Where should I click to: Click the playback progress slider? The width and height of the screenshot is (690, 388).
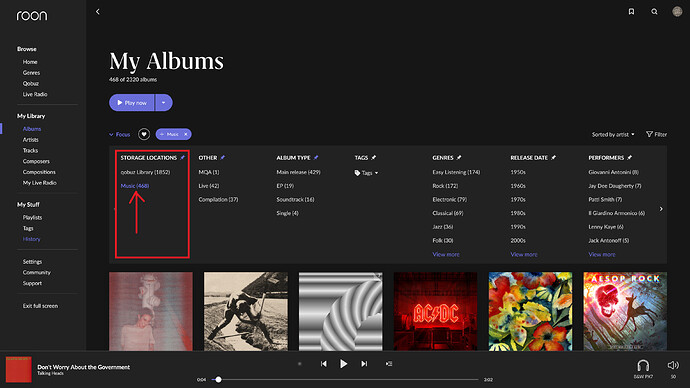pos(345,379)
